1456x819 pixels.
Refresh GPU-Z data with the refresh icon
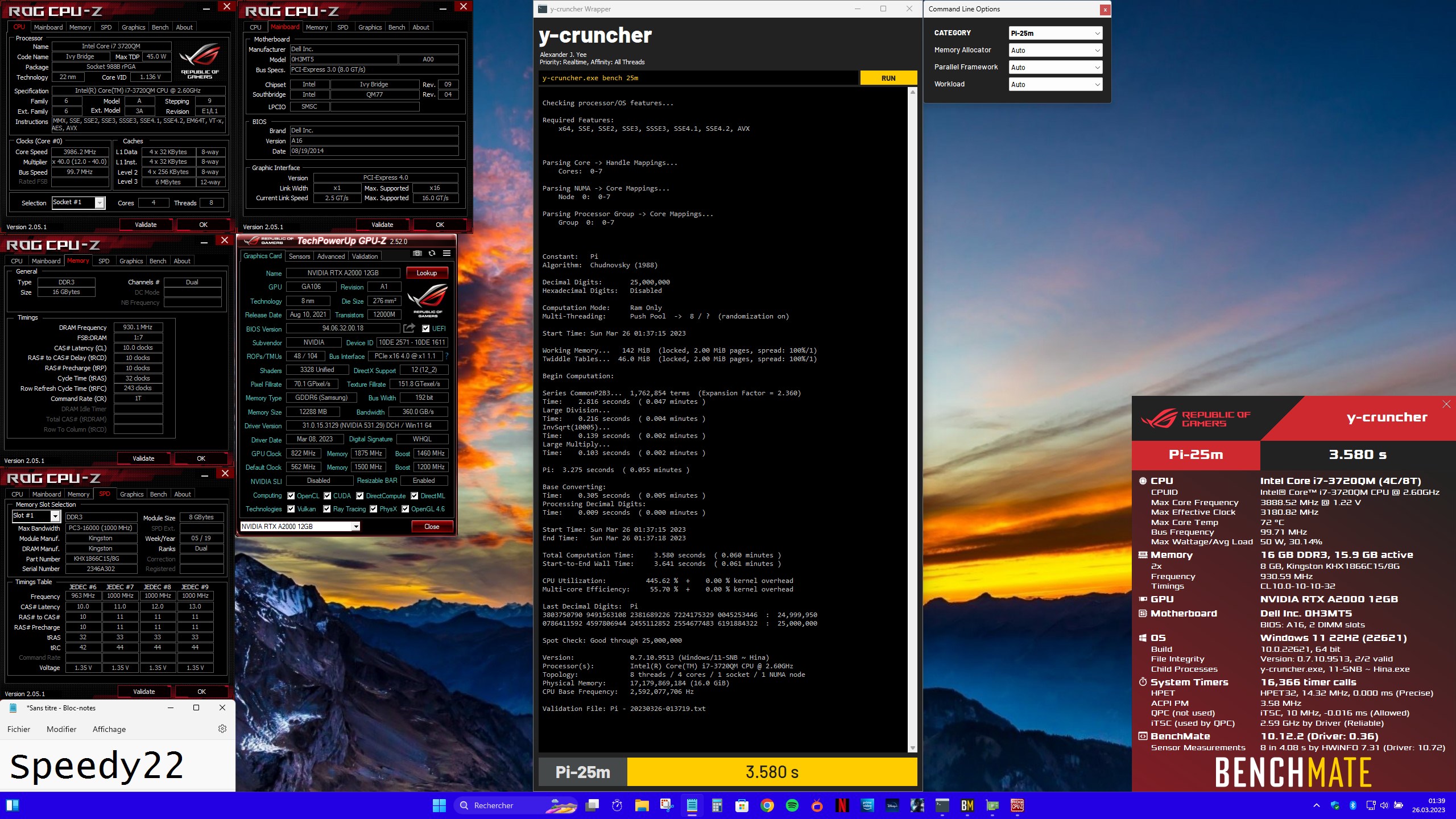(432, 254)
